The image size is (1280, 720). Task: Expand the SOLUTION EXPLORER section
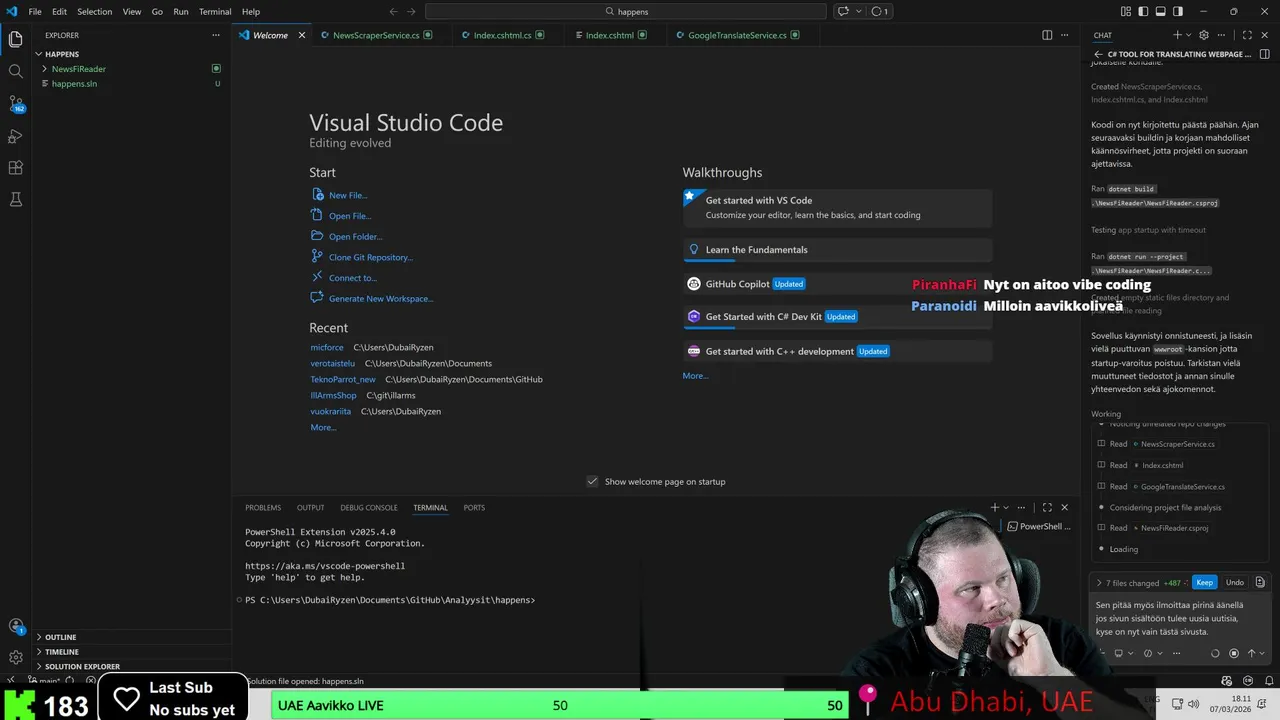pyautogui.click(x=81, y=666)
